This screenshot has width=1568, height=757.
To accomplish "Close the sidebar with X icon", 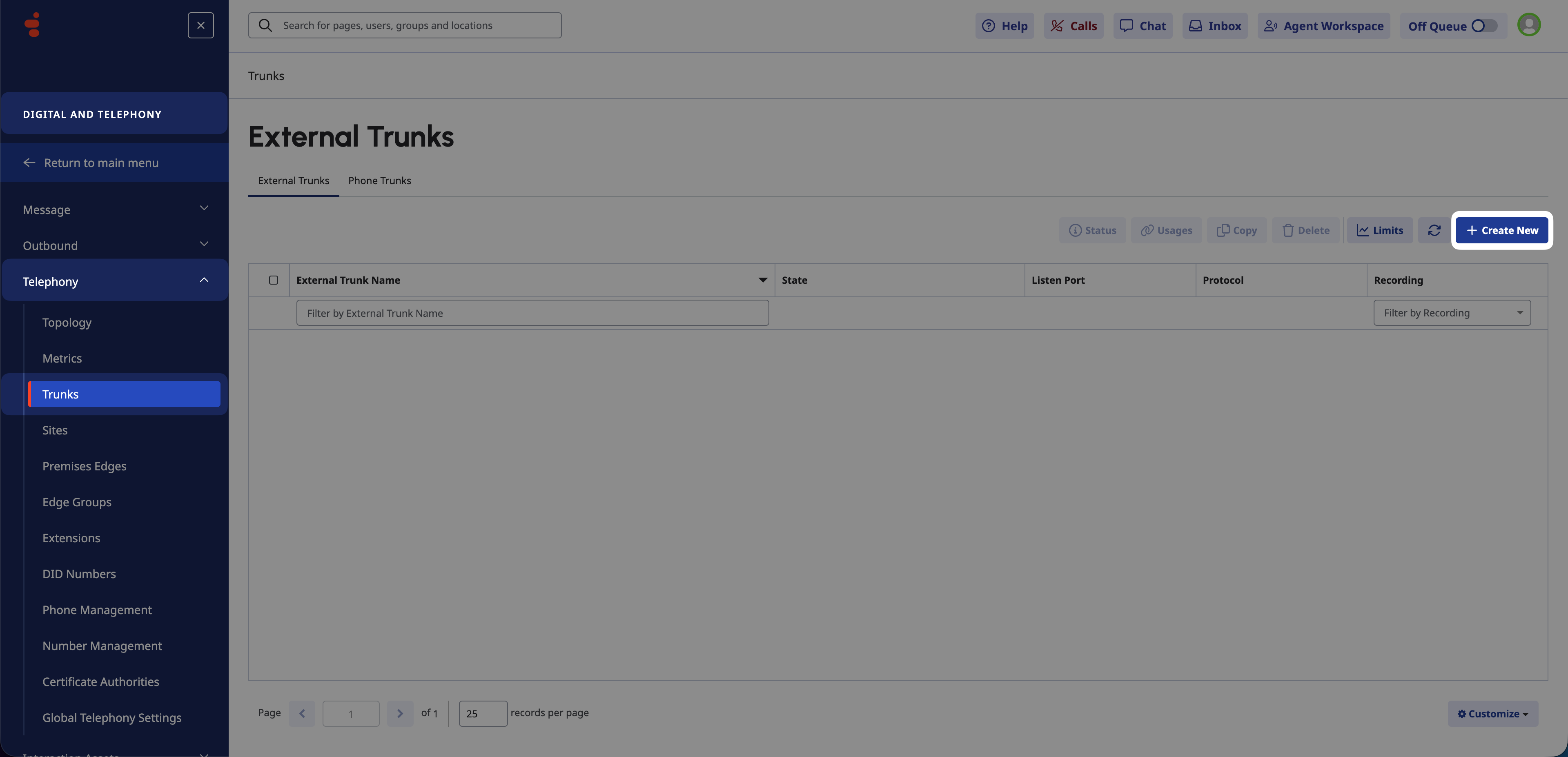I will coord(201,26).
